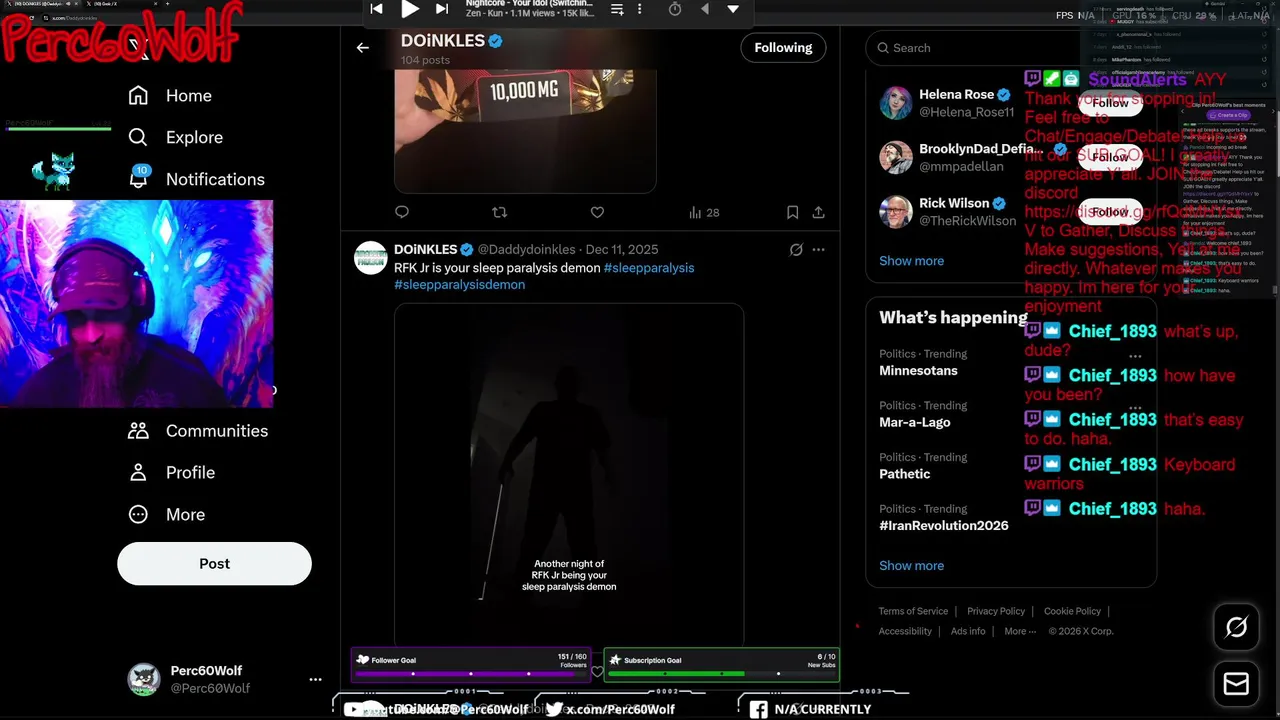1280x720 pixels.
Task: Open Cookie Policy footer link
Action: [1072, 611]
